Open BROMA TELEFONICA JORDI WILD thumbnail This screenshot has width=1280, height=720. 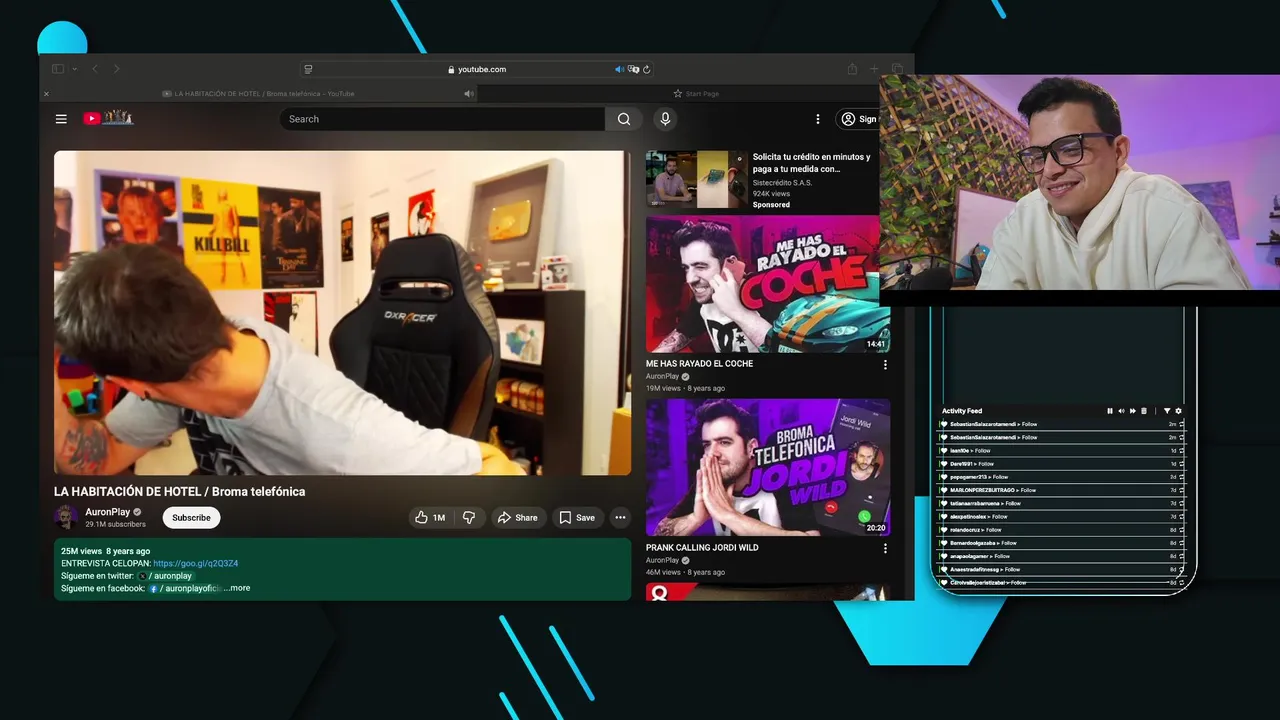(x=768, y=468)
